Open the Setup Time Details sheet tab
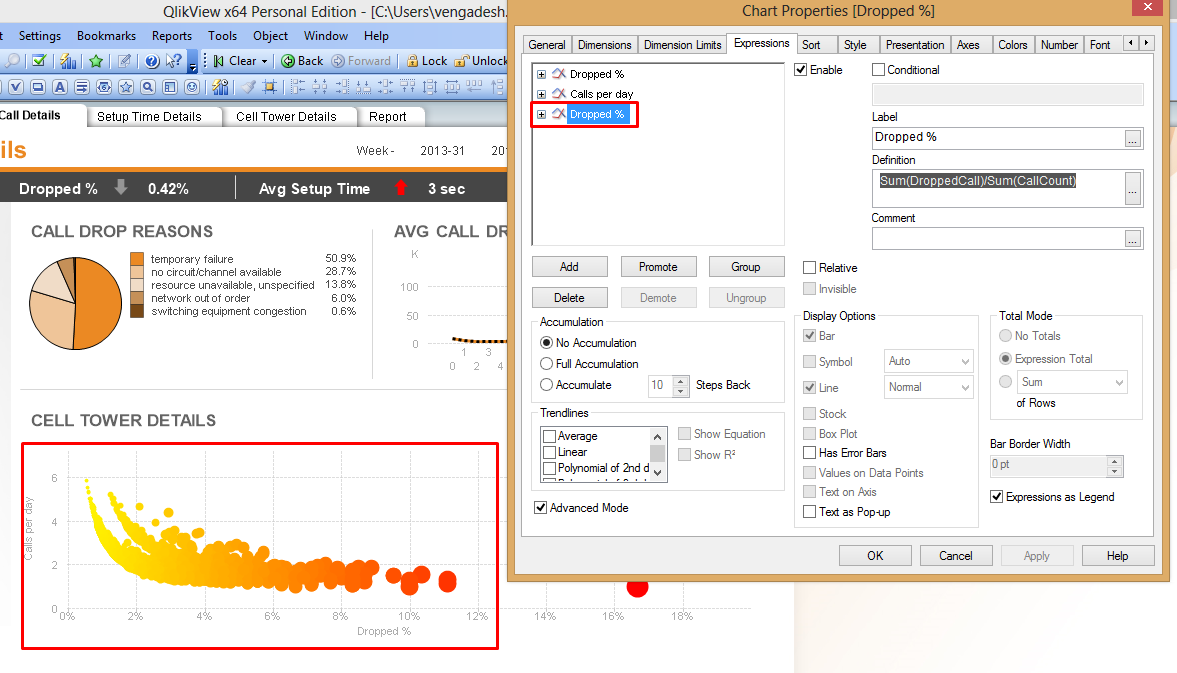 point(149,117)
